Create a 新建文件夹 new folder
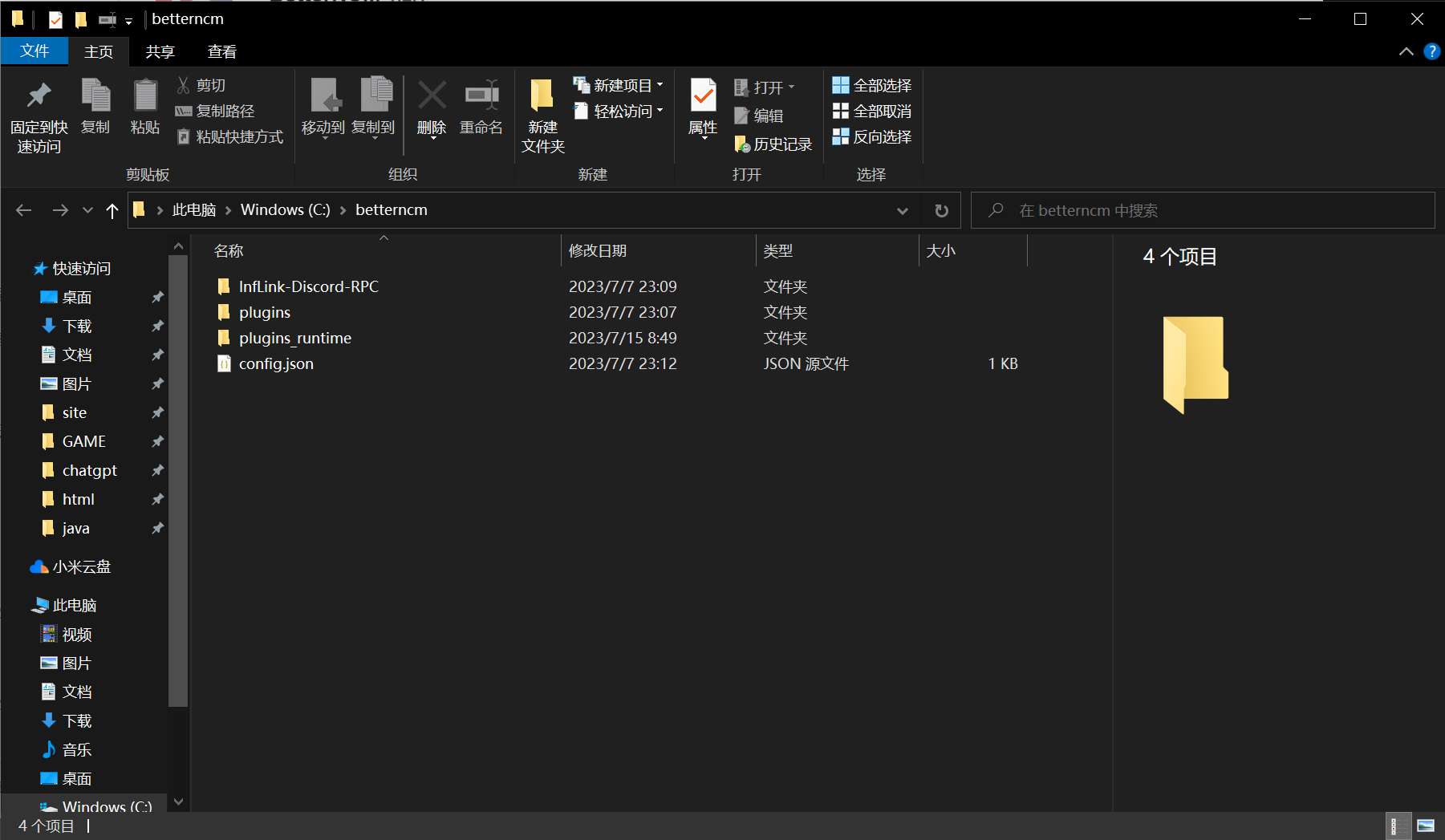Screen dimensions: 1445x840 point(543,116)
